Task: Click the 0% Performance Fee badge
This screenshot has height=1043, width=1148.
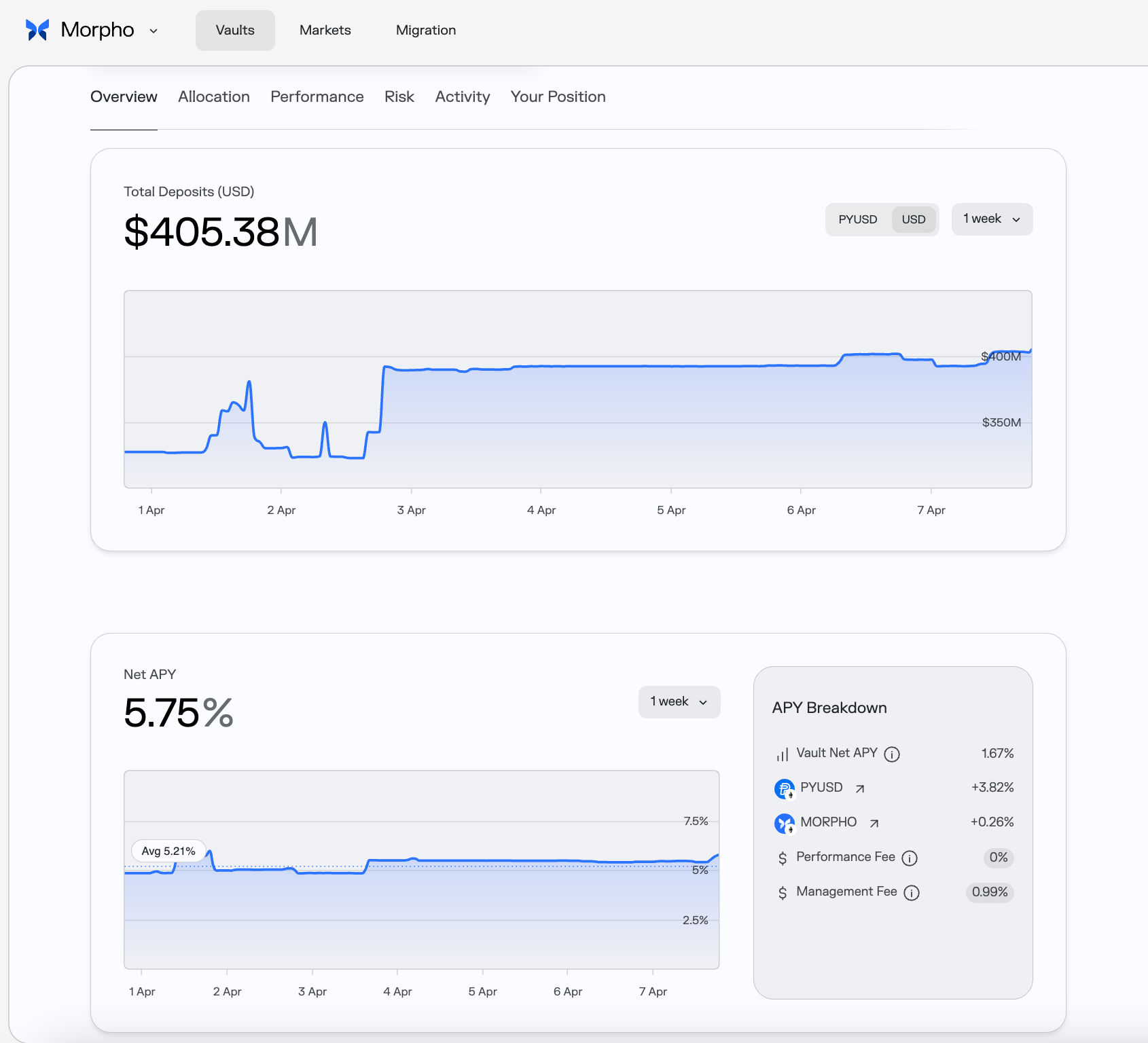Action: [999, 858]
